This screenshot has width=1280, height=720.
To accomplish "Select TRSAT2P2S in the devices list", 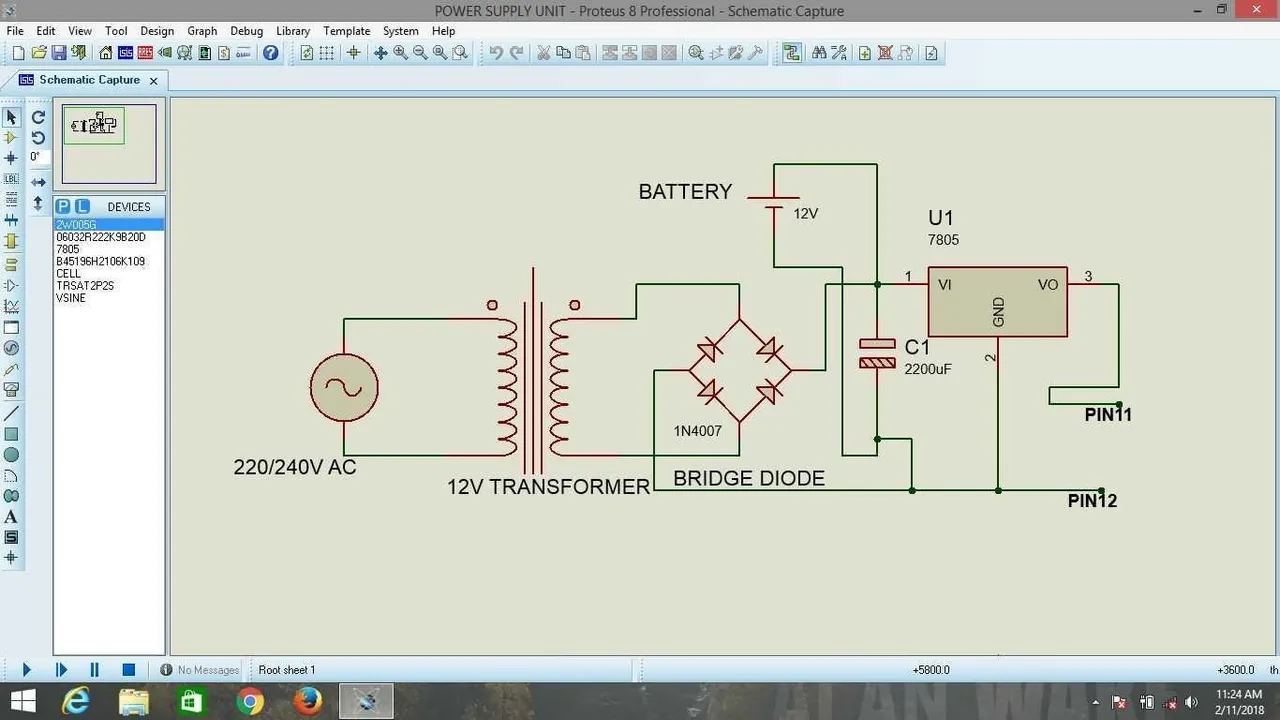I will [108, 285].
